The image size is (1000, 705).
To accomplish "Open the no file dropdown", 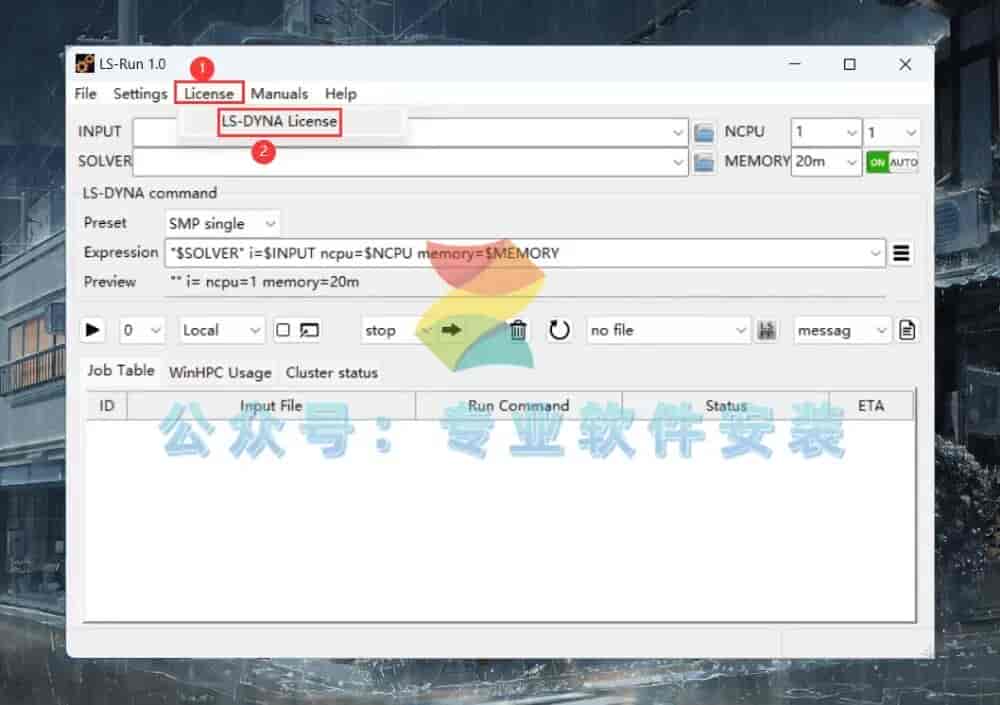I will [x=668, y=330].
